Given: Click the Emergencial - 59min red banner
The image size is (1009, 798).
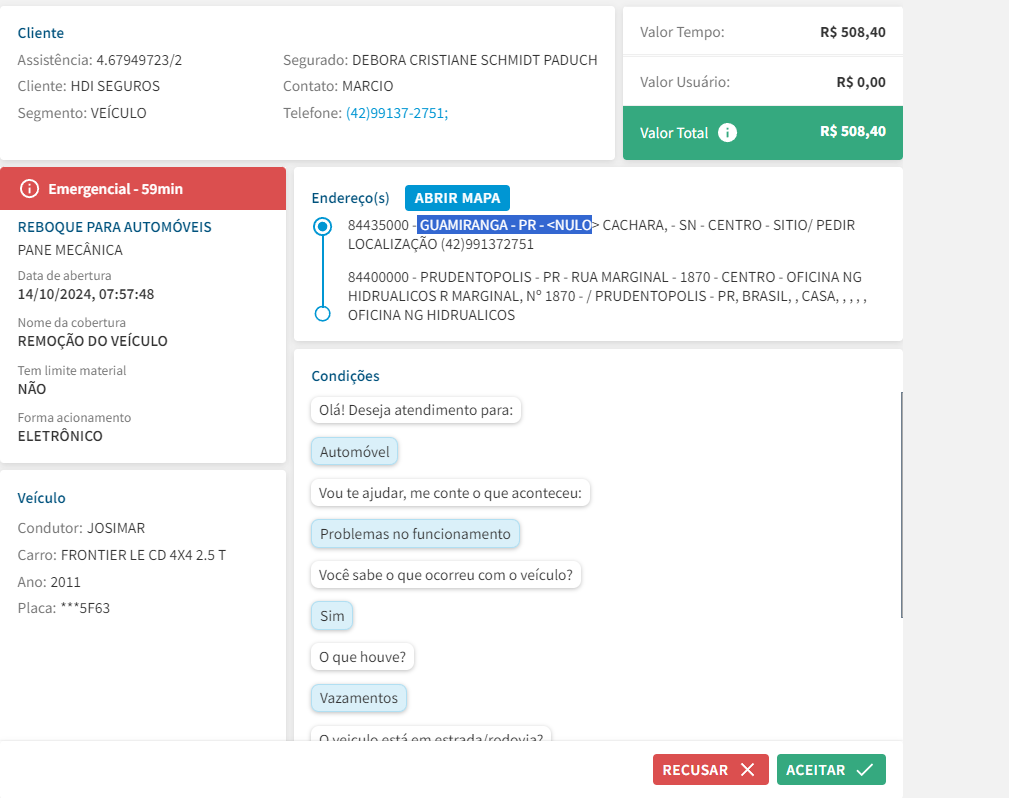Looking at the screenshot, I should pyautogui.click(x=143, y=188).
